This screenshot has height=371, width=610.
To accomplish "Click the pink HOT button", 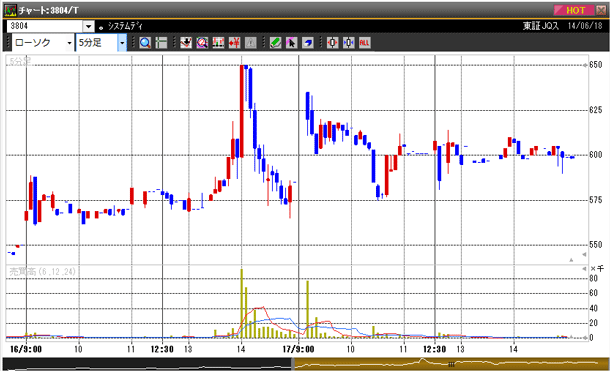I will click(574, 10).
